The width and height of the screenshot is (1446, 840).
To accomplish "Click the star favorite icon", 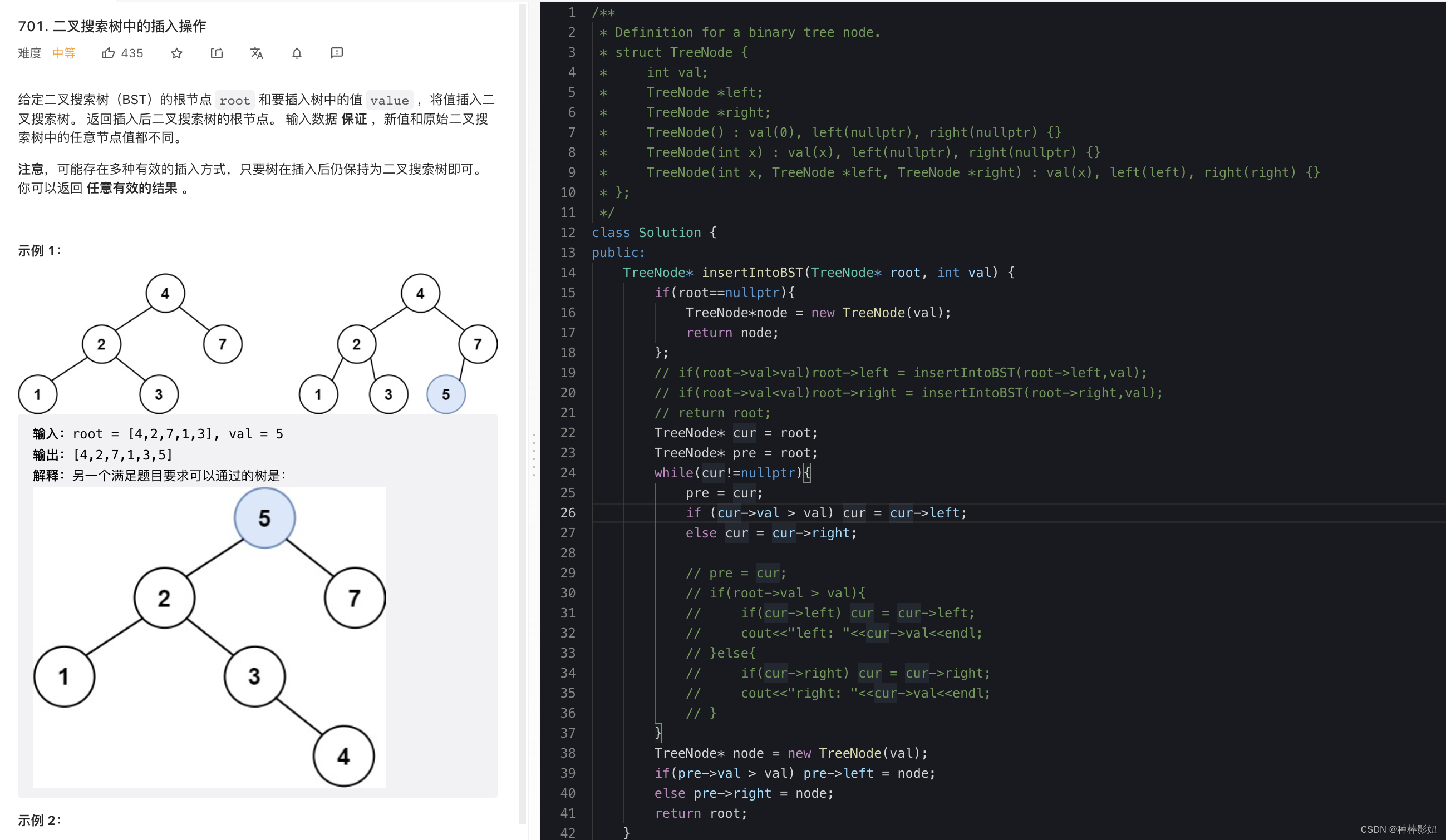I will coord(177,53).
